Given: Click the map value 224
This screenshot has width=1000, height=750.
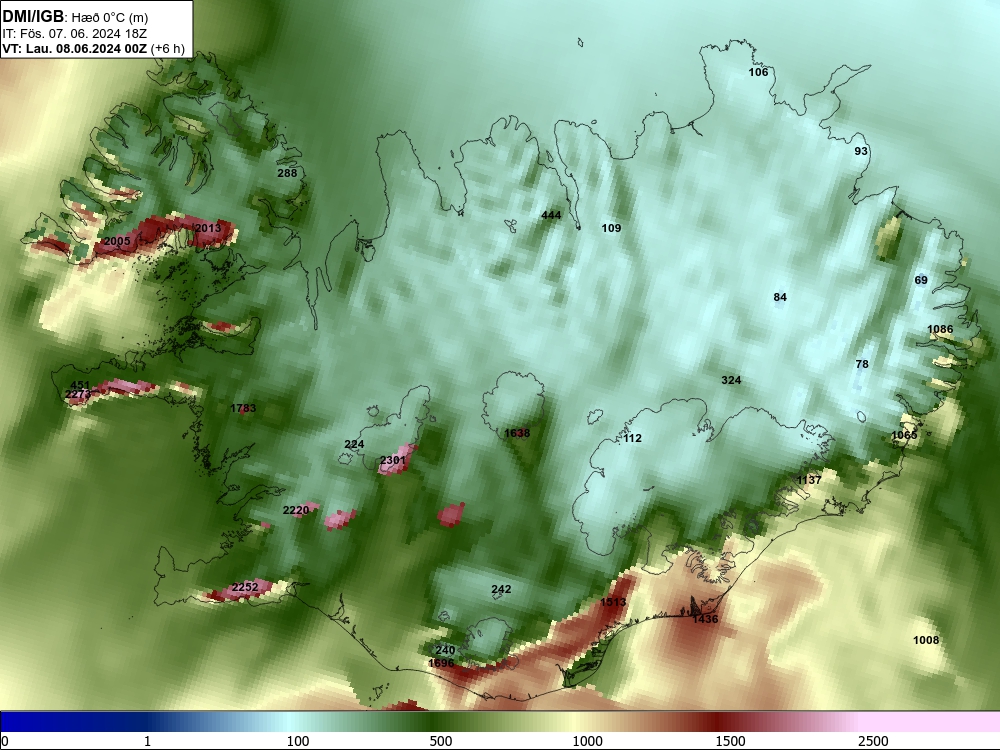Looking at the screenshot, I should point(354,445).
